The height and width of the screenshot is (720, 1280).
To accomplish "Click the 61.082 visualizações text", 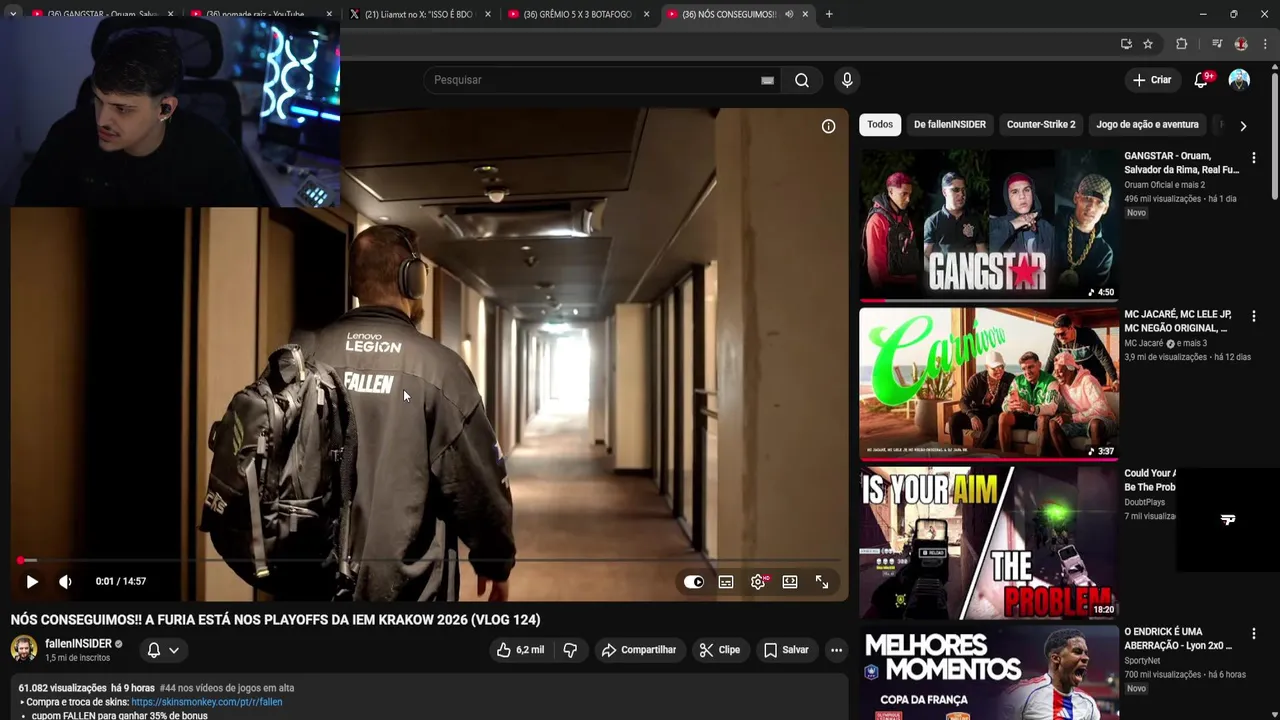I will coord(62,688).
